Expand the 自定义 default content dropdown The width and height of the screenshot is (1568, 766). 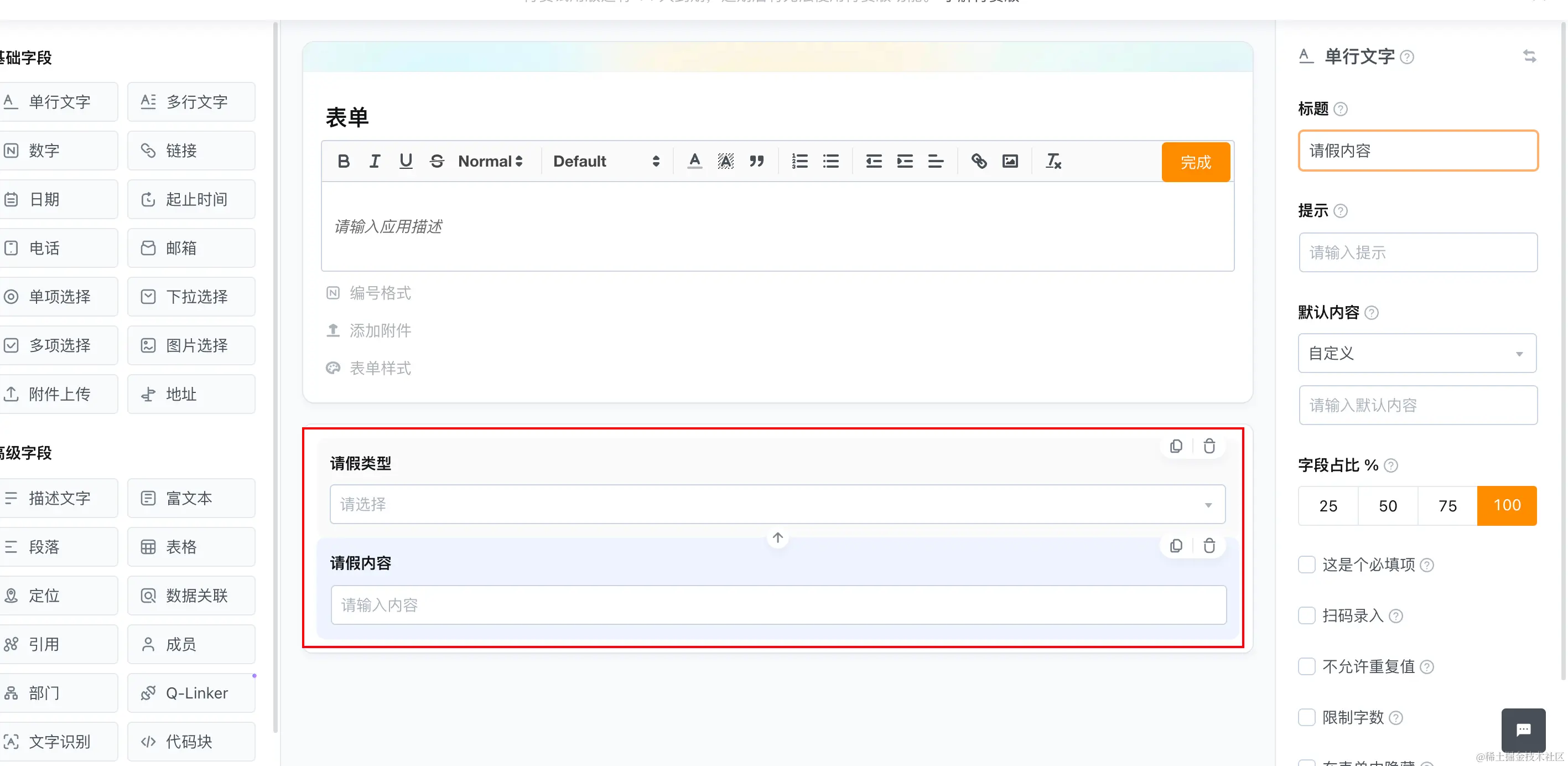(x=1417, y=353)
